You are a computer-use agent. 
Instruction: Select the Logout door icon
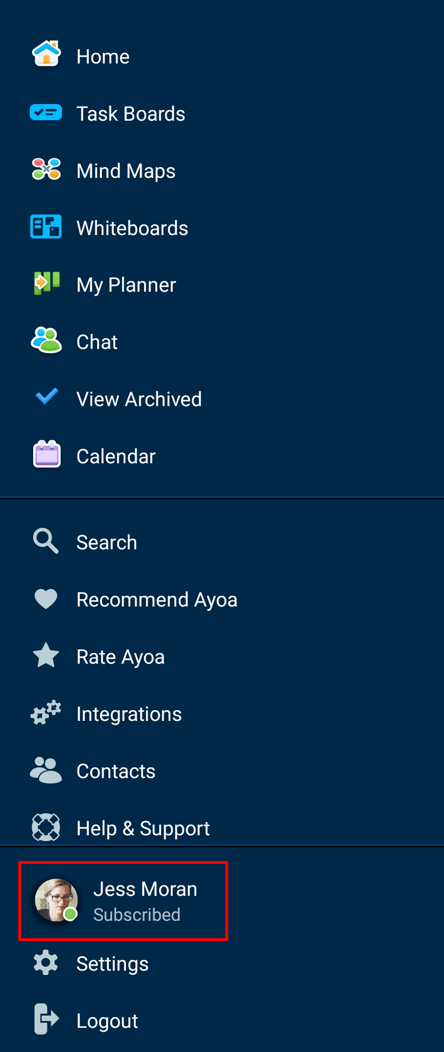[46, 1020]
